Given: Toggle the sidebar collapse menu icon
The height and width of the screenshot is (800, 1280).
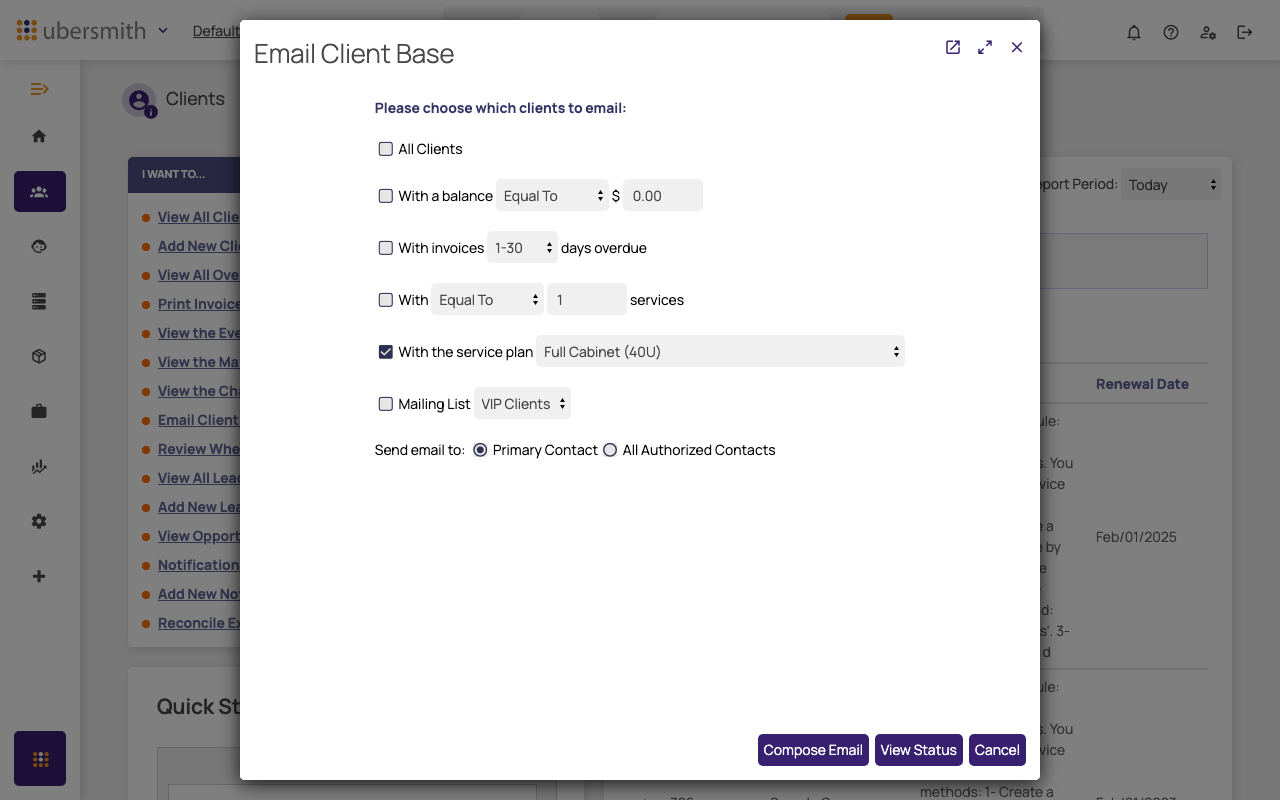Looking at the screenshot, I should [x=39, y=89].
